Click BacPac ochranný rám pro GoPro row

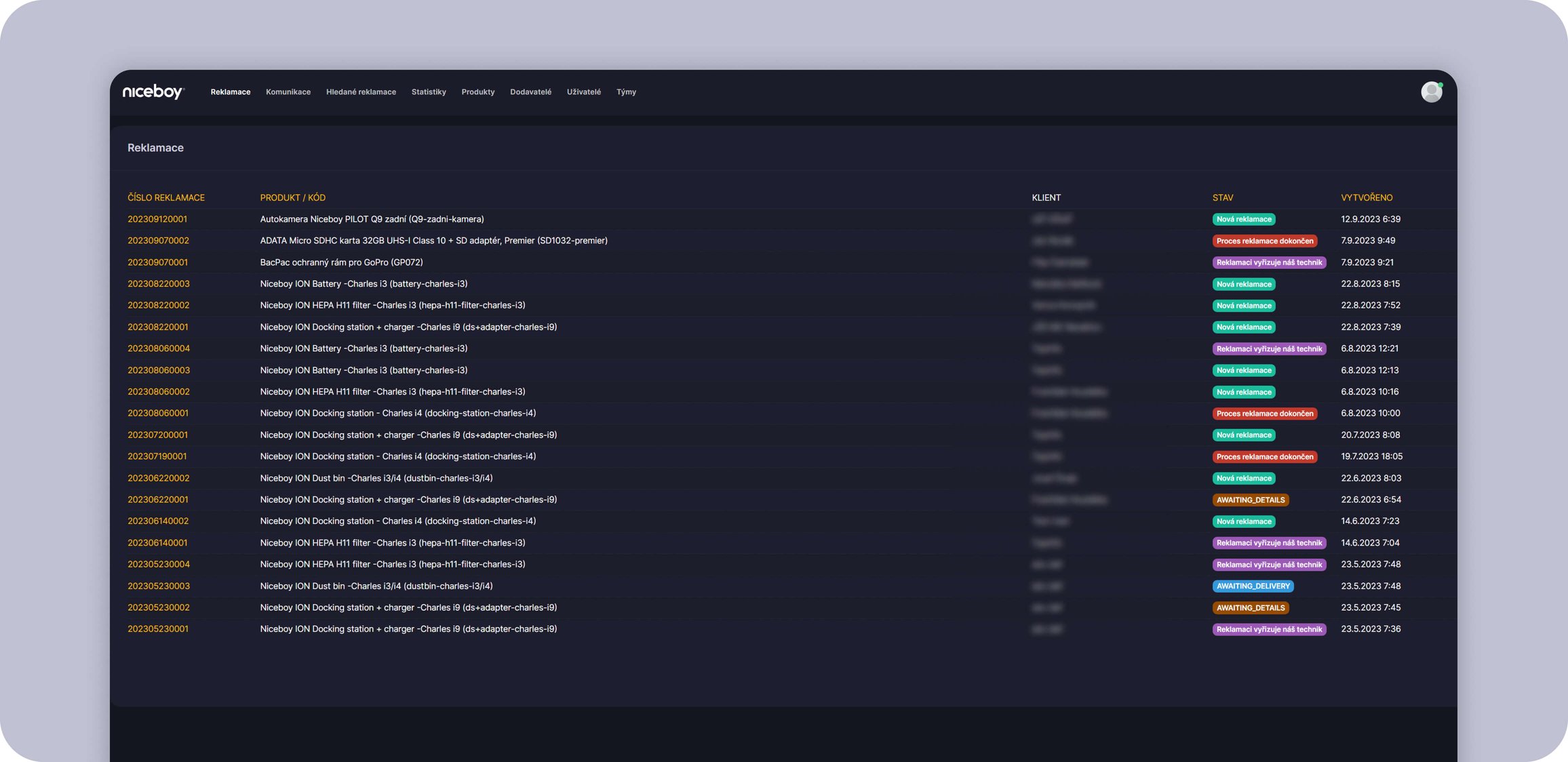point(341,262)
